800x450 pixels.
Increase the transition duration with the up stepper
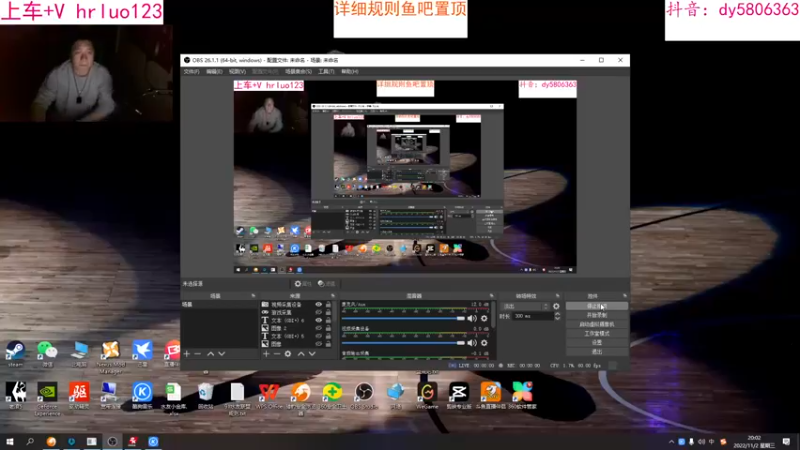pyautogui.click(x=557, y=314)
